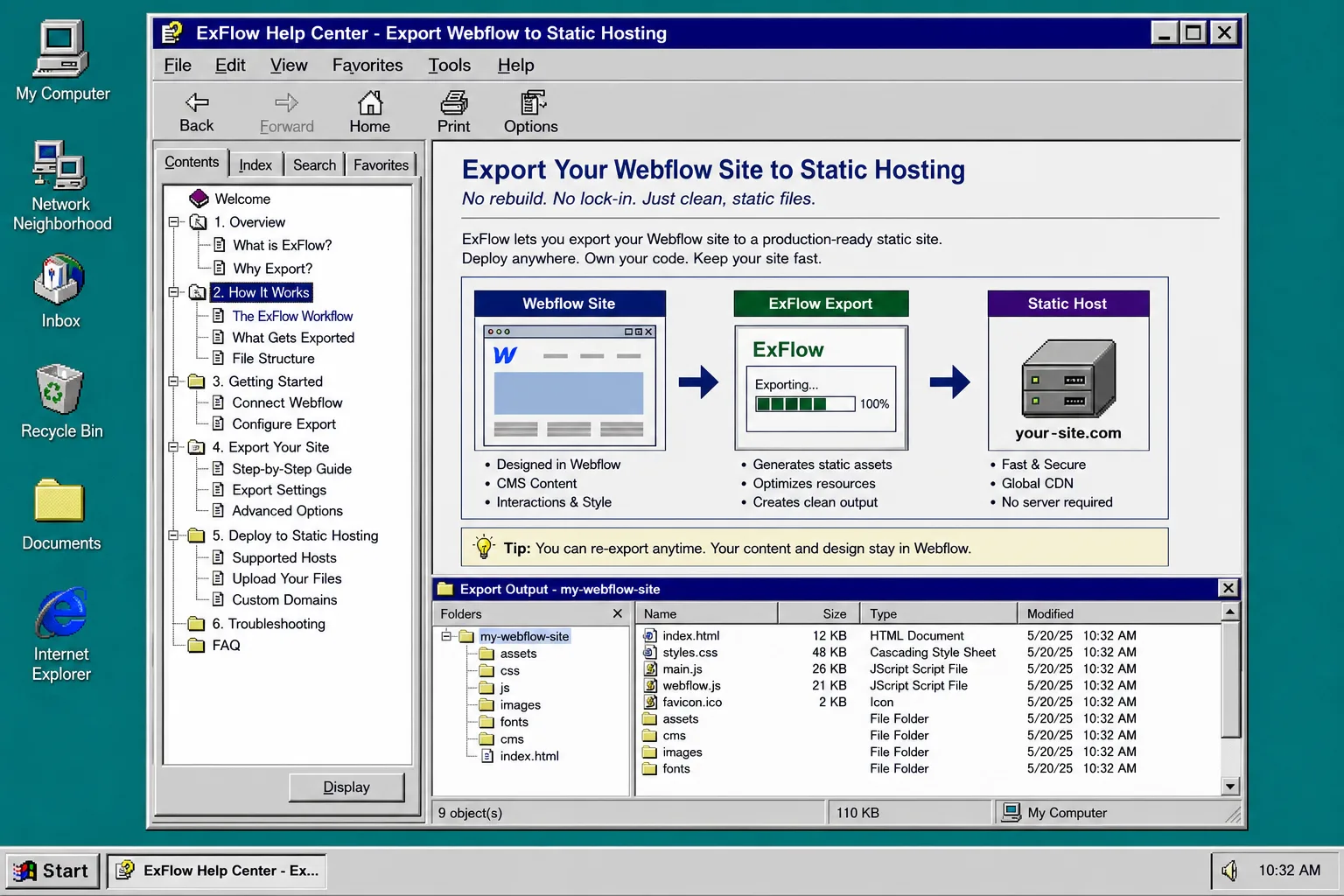Launch Internet Explorer from the desktop
The width and height of the screenshot is (1344, 896).
point(61,612)
